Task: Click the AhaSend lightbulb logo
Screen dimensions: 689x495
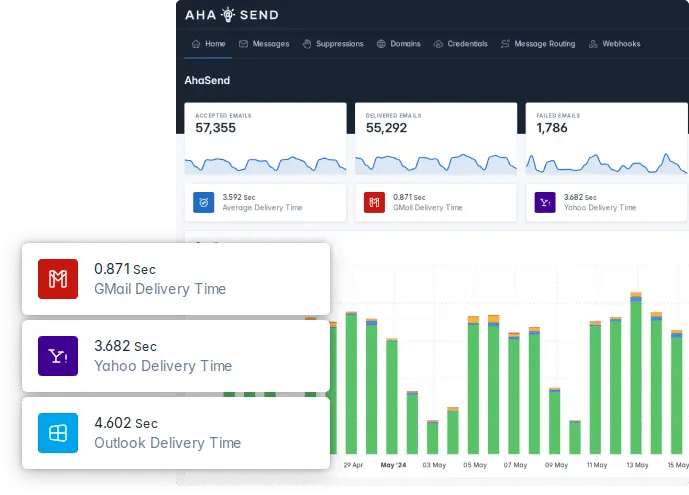Action: (228, 14)
